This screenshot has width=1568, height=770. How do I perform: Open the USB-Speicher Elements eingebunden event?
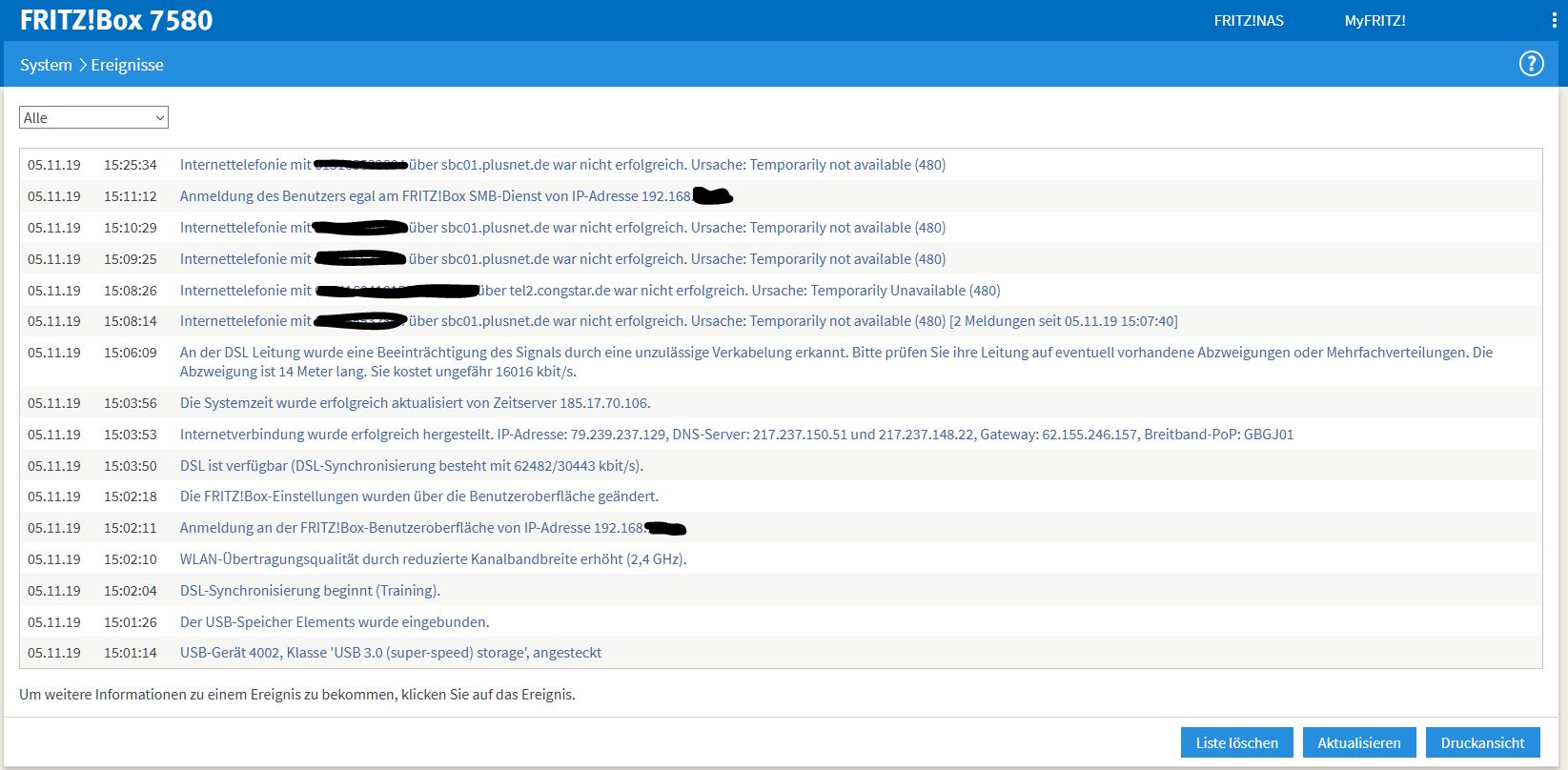coord(334,621)
